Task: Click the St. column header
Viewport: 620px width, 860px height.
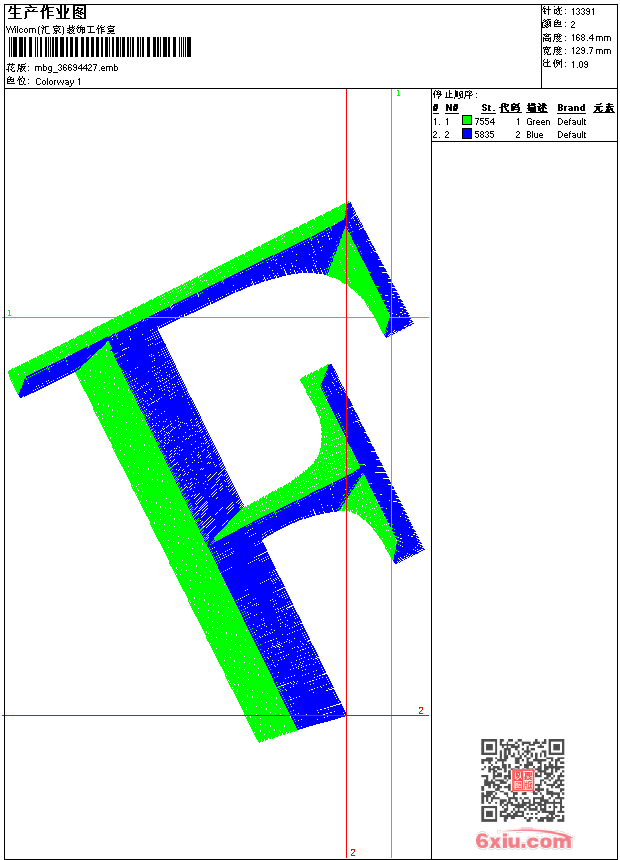Action: (x=488, y=108)
